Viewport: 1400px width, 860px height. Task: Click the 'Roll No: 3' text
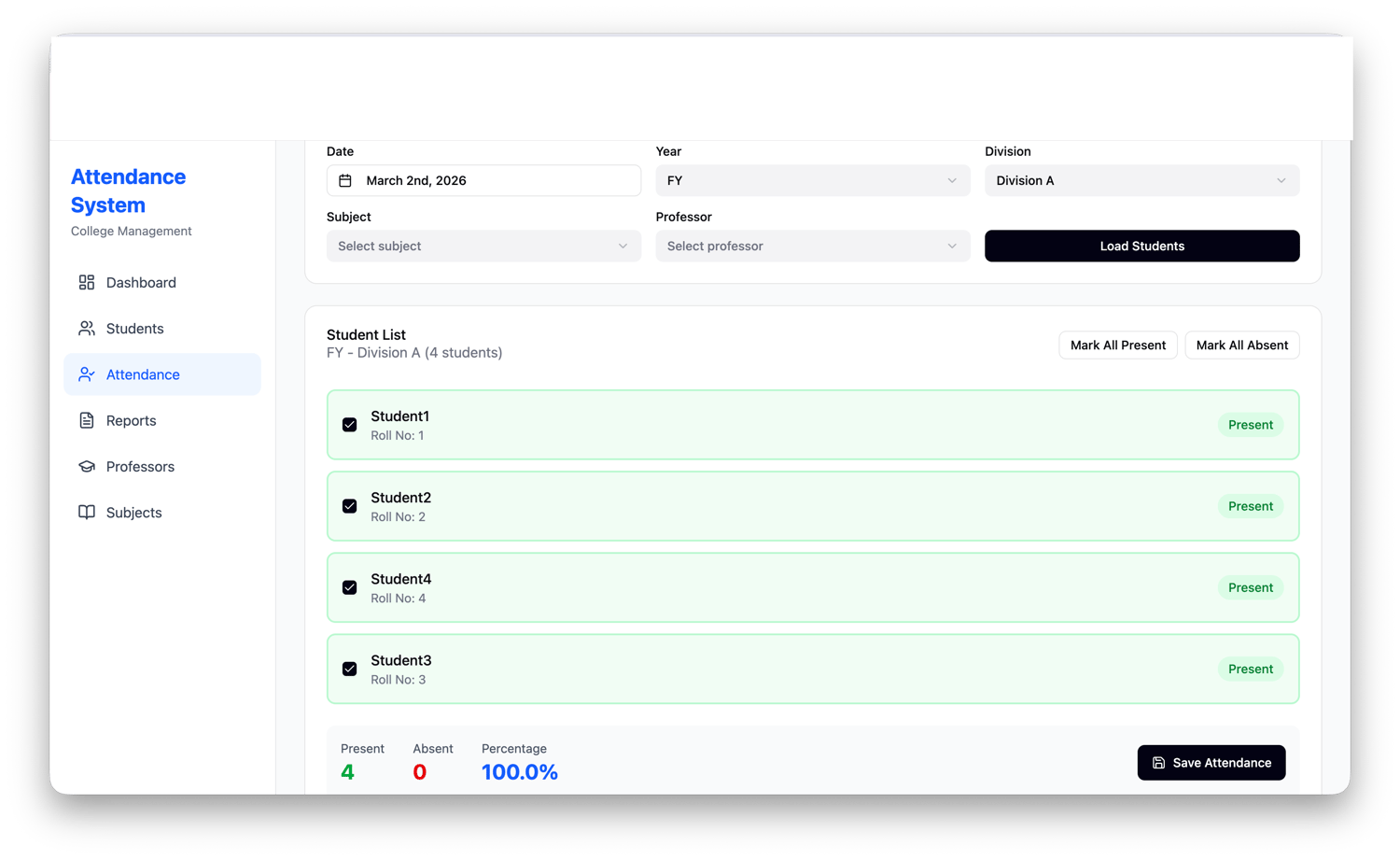pyautogui.click(x=399, y=679)
